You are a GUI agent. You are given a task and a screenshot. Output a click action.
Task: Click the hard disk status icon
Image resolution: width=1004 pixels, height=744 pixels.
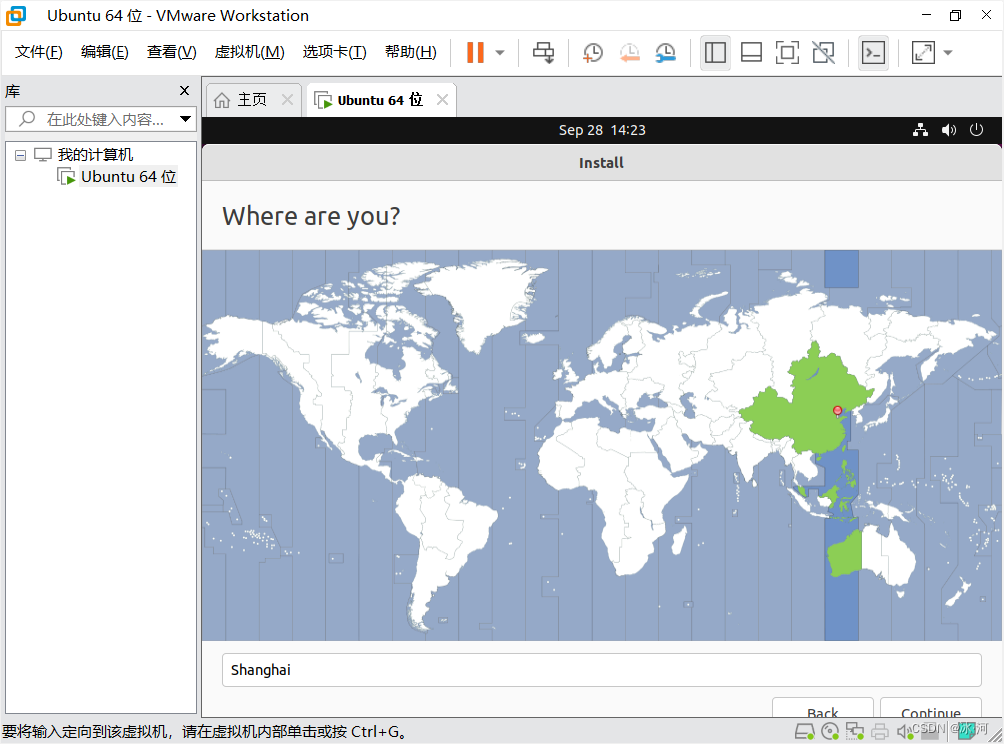[804, 731]
